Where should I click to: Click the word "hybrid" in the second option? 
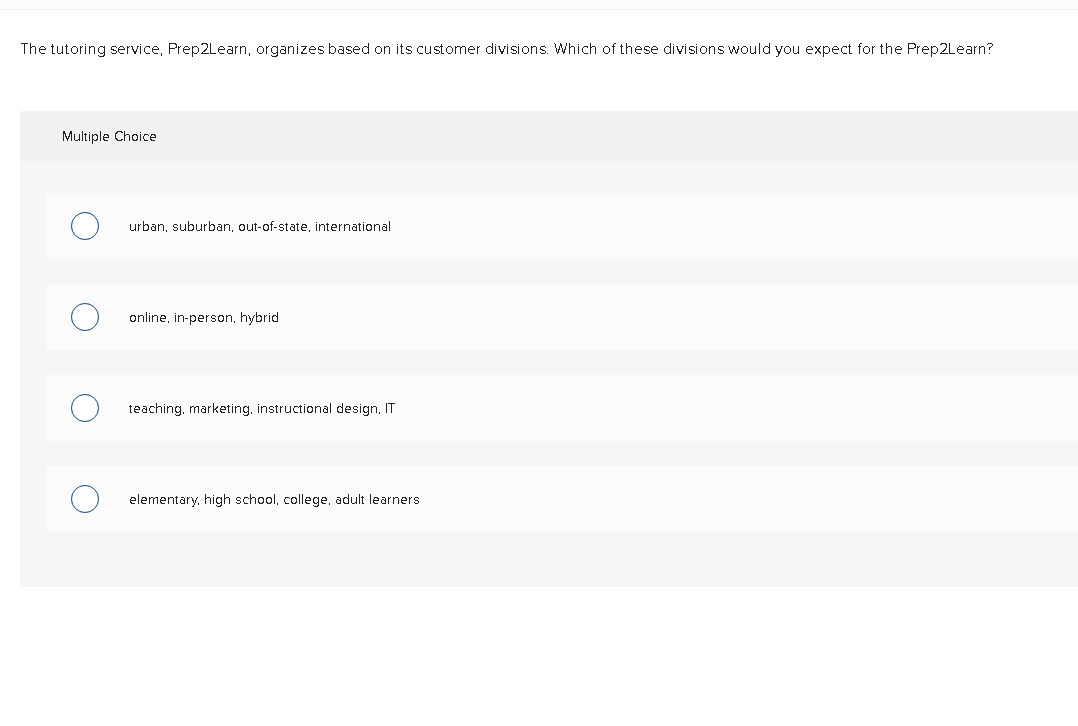pyautogui.click(x=259, y=318)
